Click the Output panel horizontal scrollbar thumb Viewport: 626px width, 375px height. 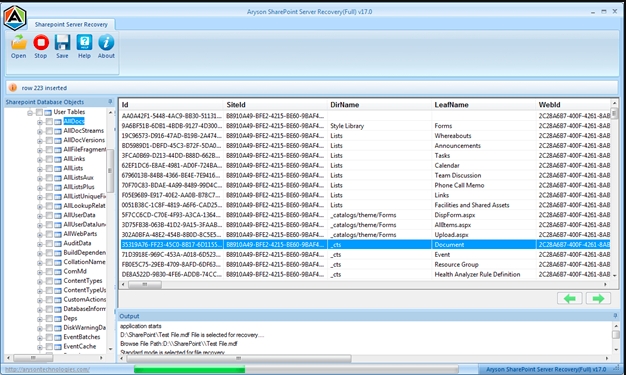pyautogui.click(x=238, y=358)
